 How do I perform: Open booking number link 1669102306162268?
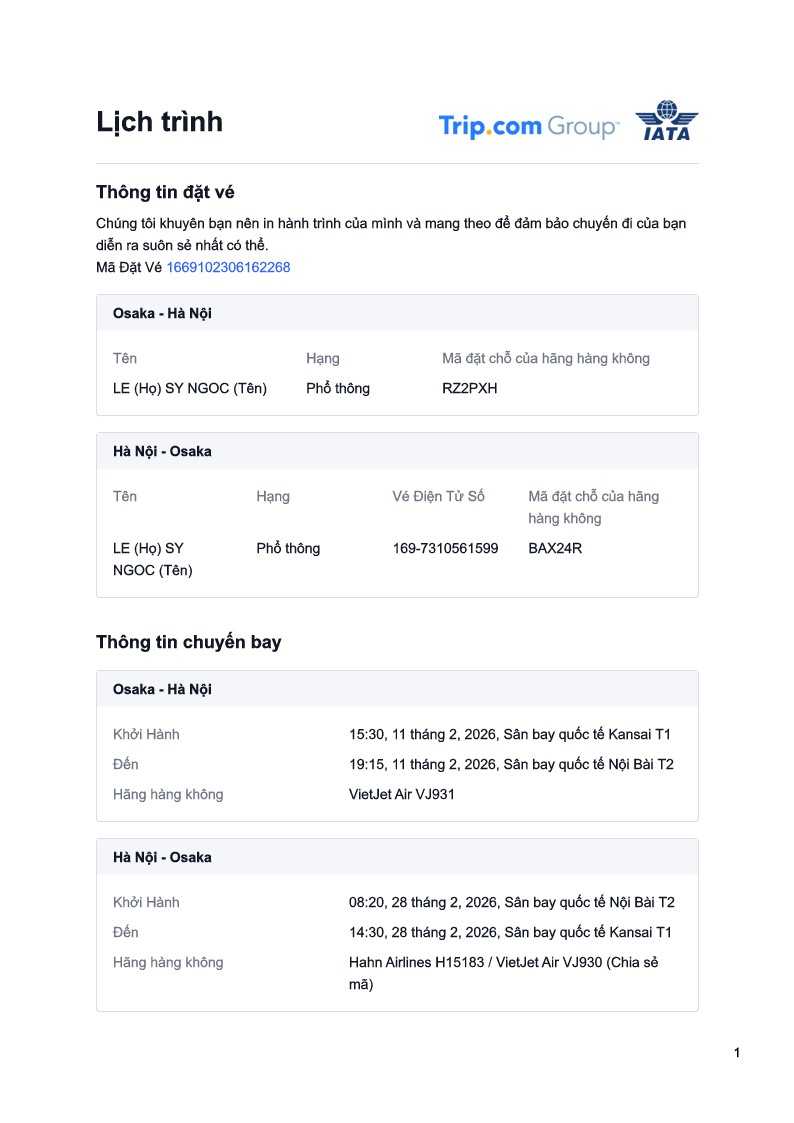tap(228, 267)
